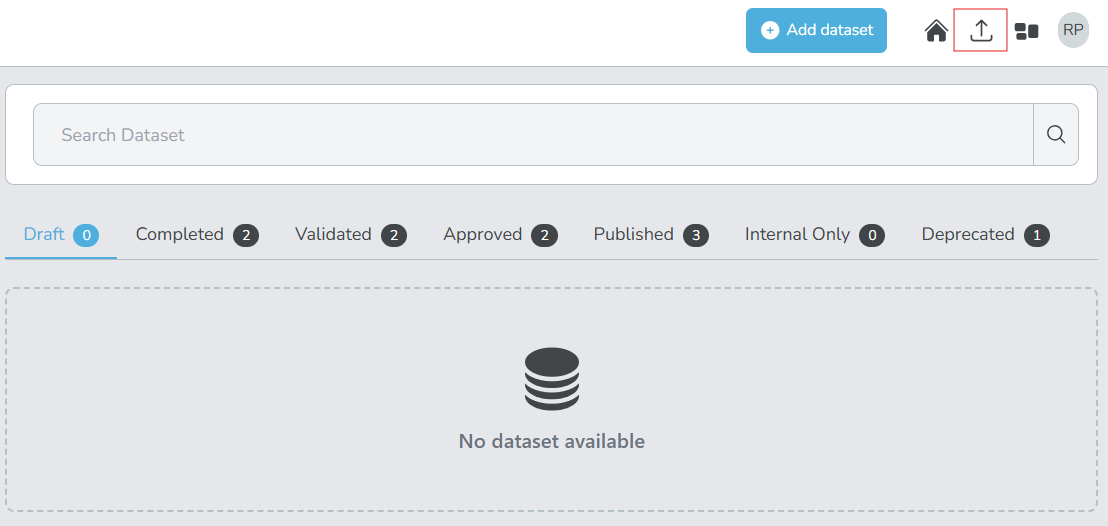The width and height of the screenshot is (1108, 526).
Task: Click the magnifying glass search icon
Action: [1056, 134]
